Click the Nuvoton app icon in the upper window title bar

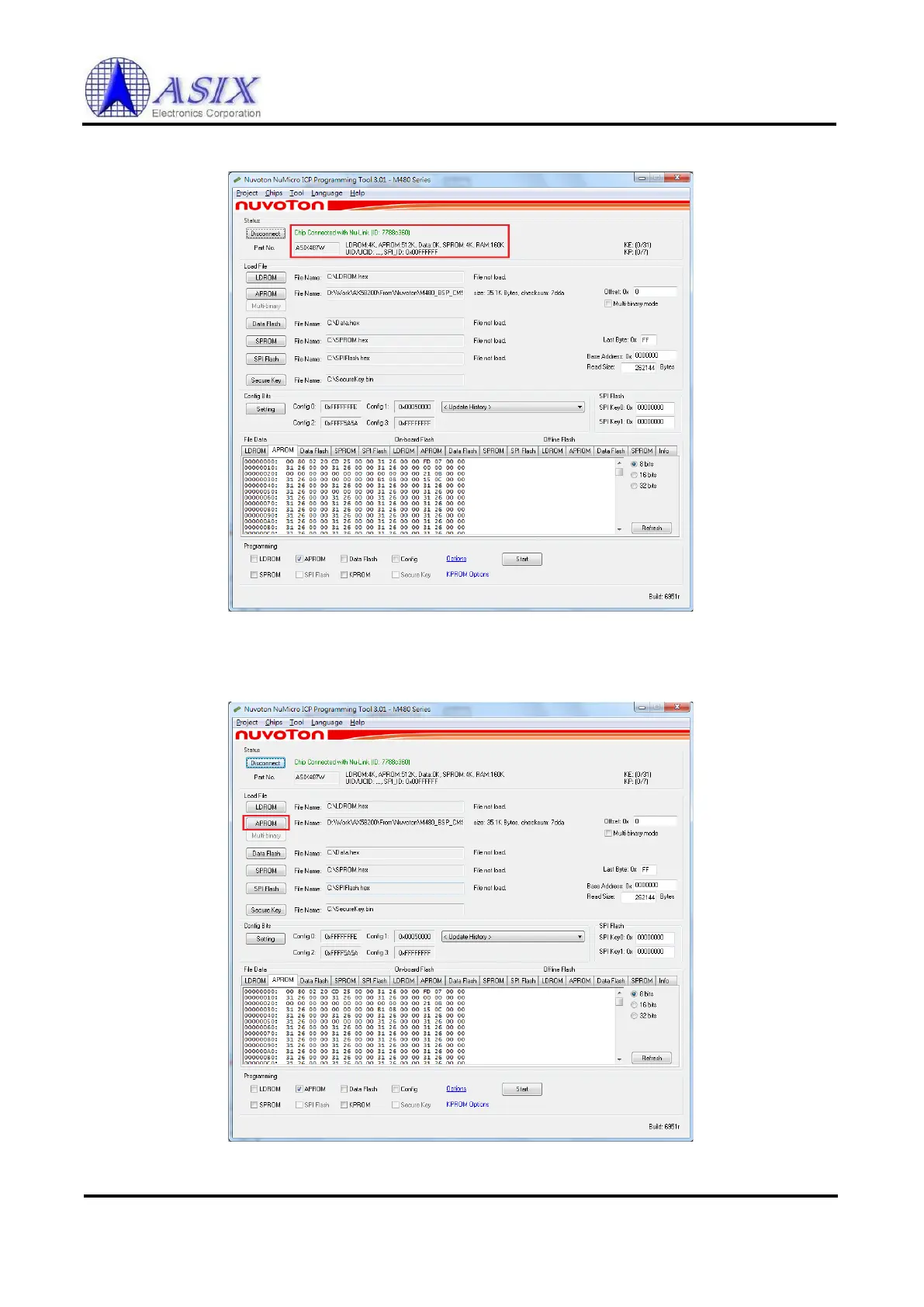pos(237,180)
